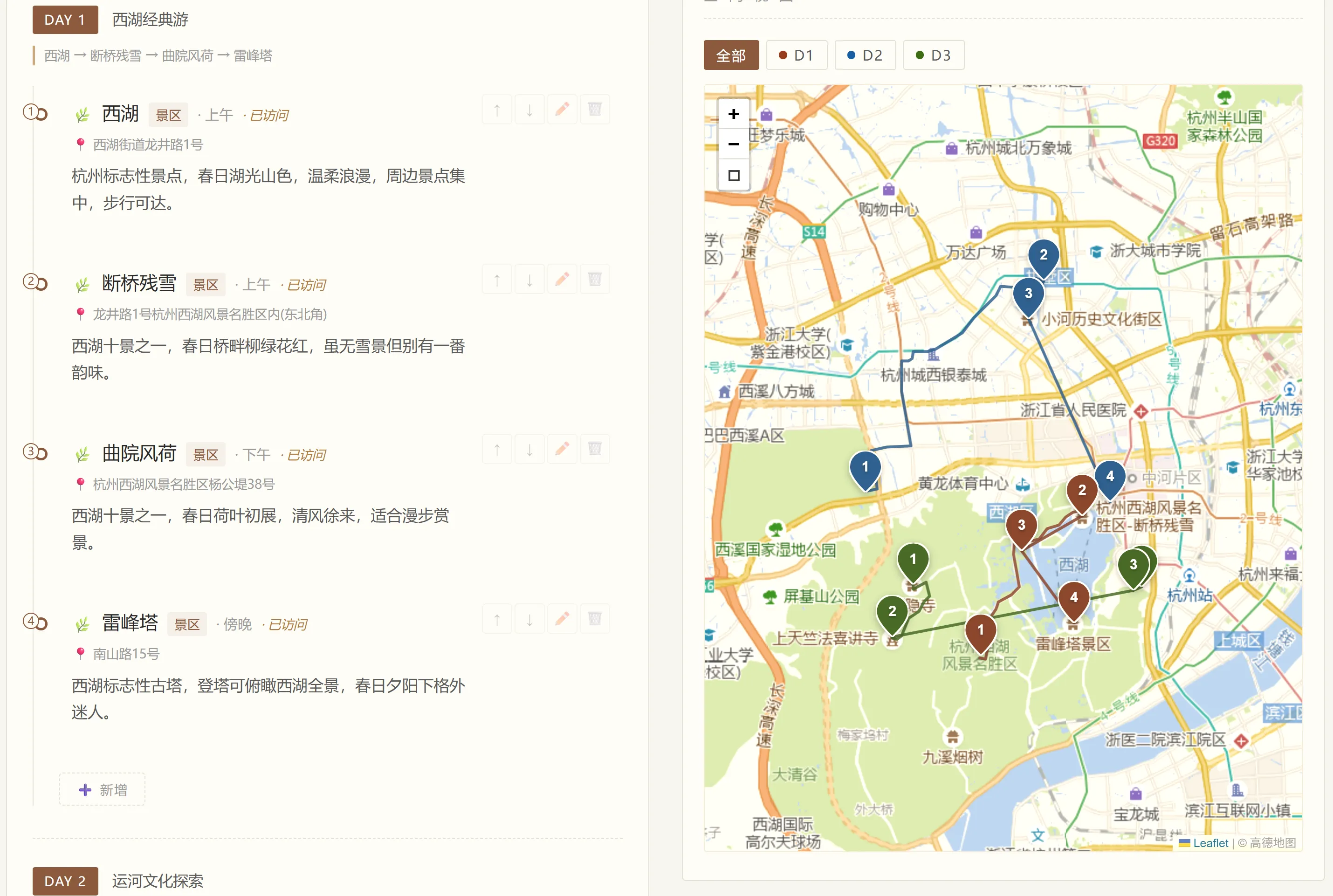The height and width of the screenshot is (896, 1333).
Task: Click the 雷峰塔 attraction title
Action: click(130, 623)
